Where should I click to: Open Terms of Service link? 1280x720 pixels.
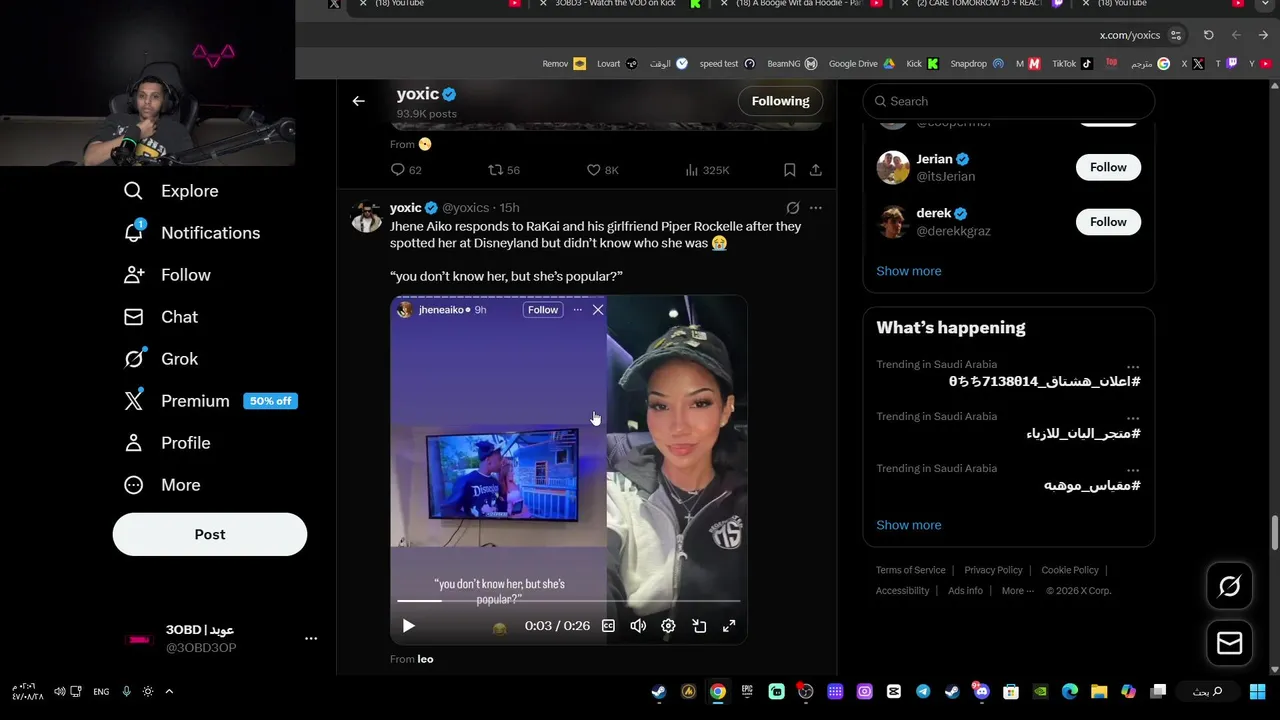pos(911,570)
